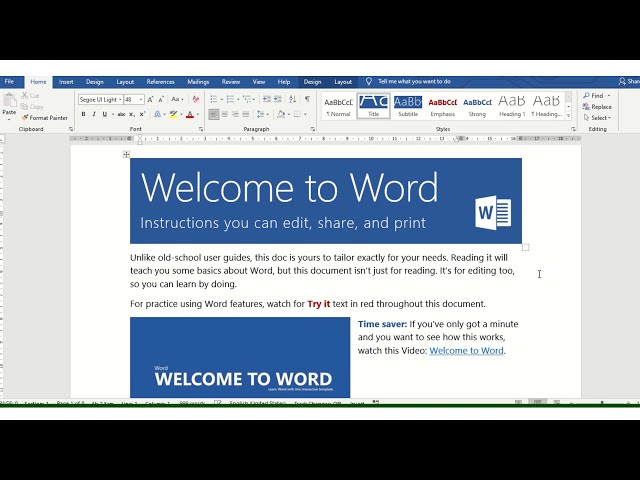
Task: Center the text alignment
Action: pos(224,115)
